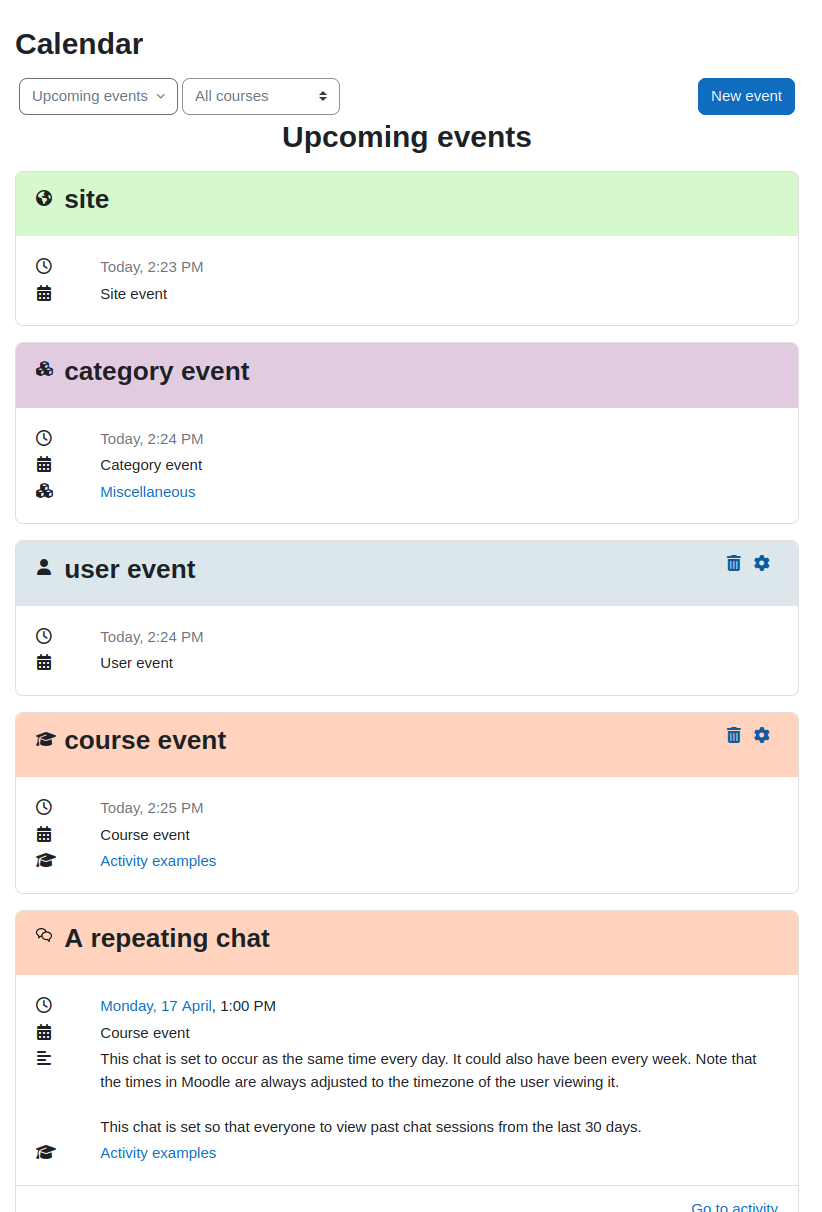
Task: Click the chat bubbles icon beside A repeating chat
Action: pos(44,935)
